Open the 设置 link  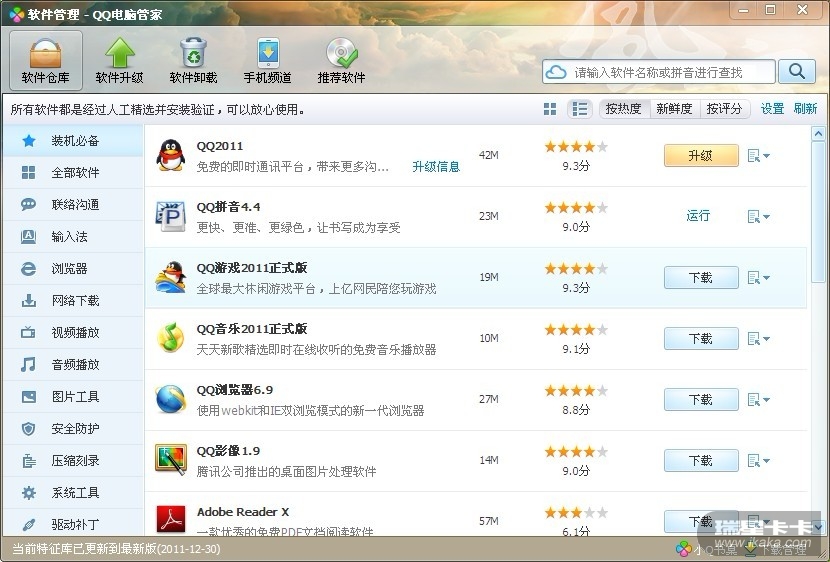[x=772, y=109]
